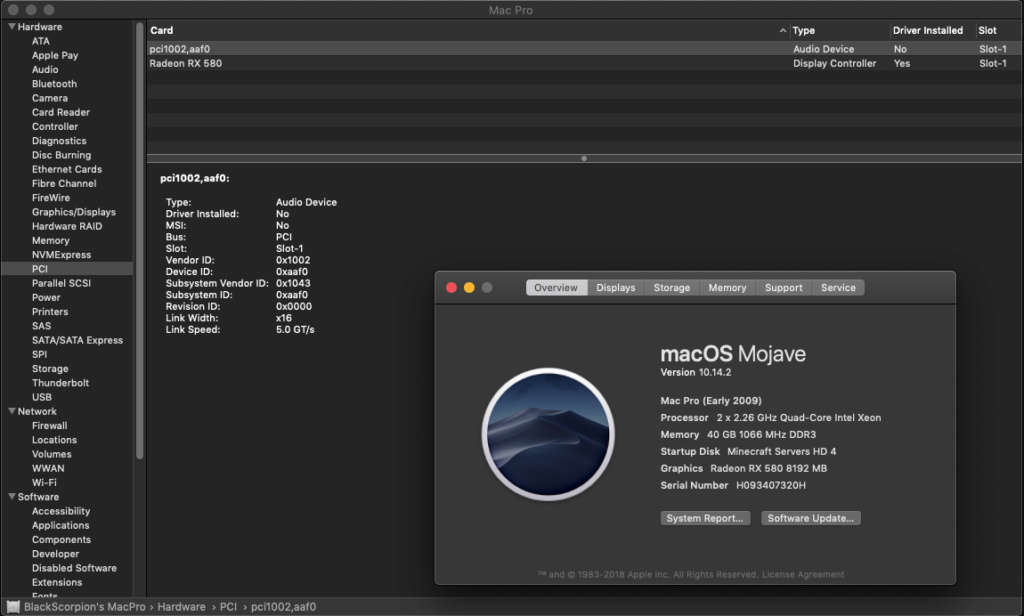This screenshot has height=616, width=1024.
Task: Select Power in the sidebar
Action: [x=46, y=298]
